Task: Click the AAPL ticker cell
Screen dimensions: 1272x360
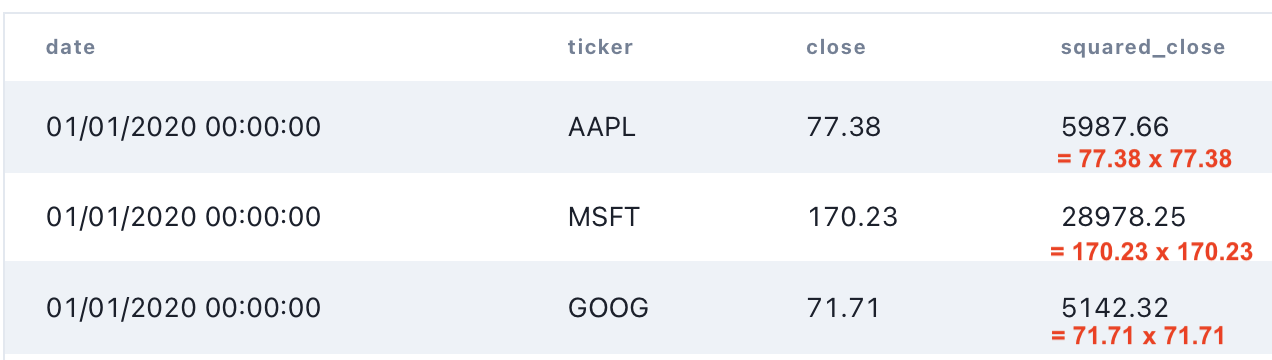Action: (x=601, y=127)
